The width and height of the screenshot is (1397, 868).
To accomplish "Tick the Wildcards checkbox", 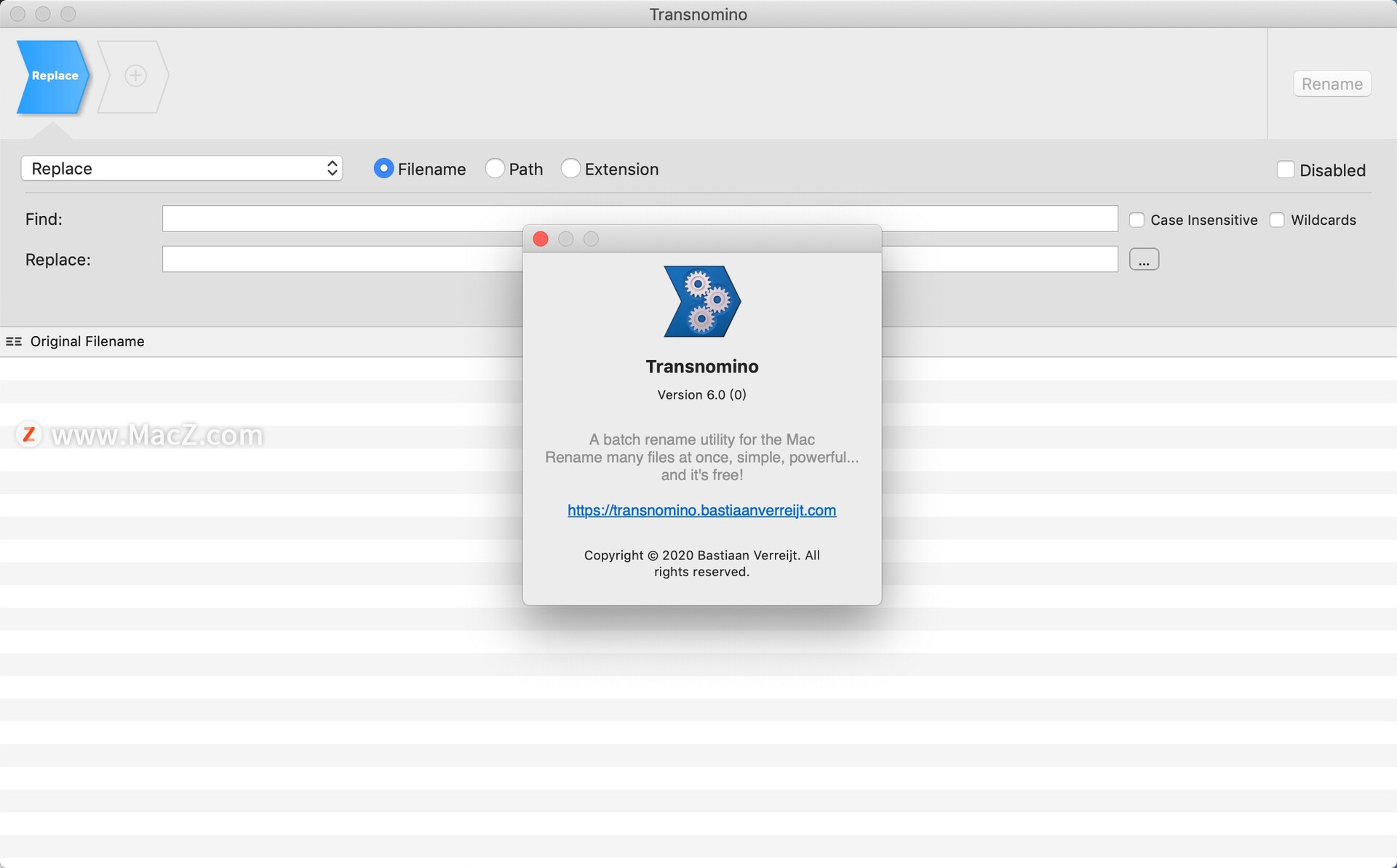I will point(1277,220).
